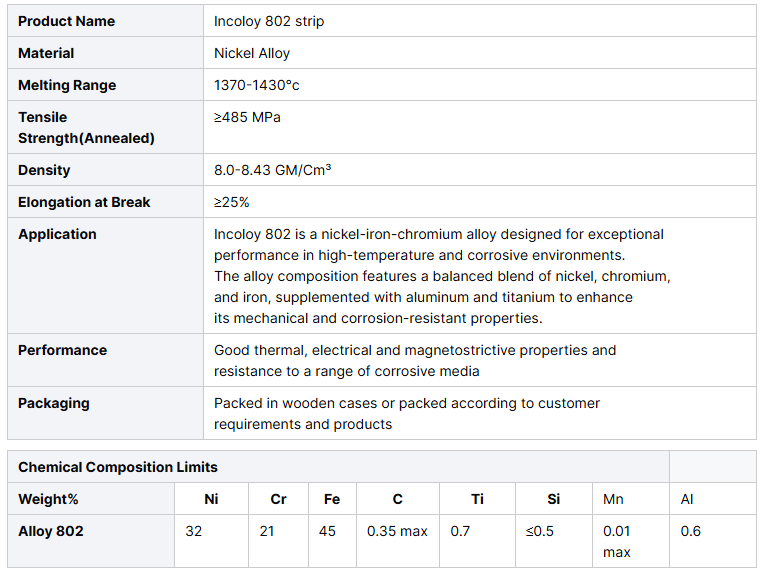Click the 0.35 max carbon value
Viewport: 765px width, 579px height.
click(x=397, y=531)
